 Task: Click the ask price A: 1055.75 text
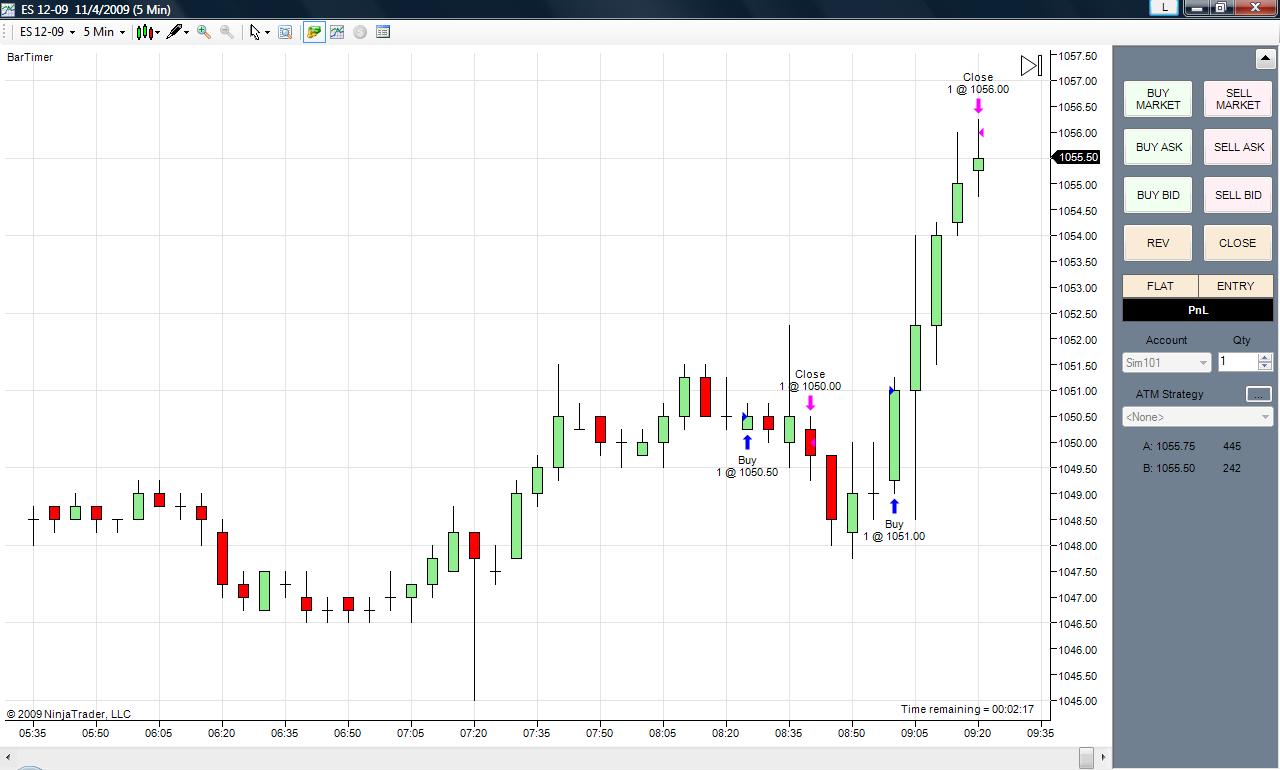click(1169, 447)
